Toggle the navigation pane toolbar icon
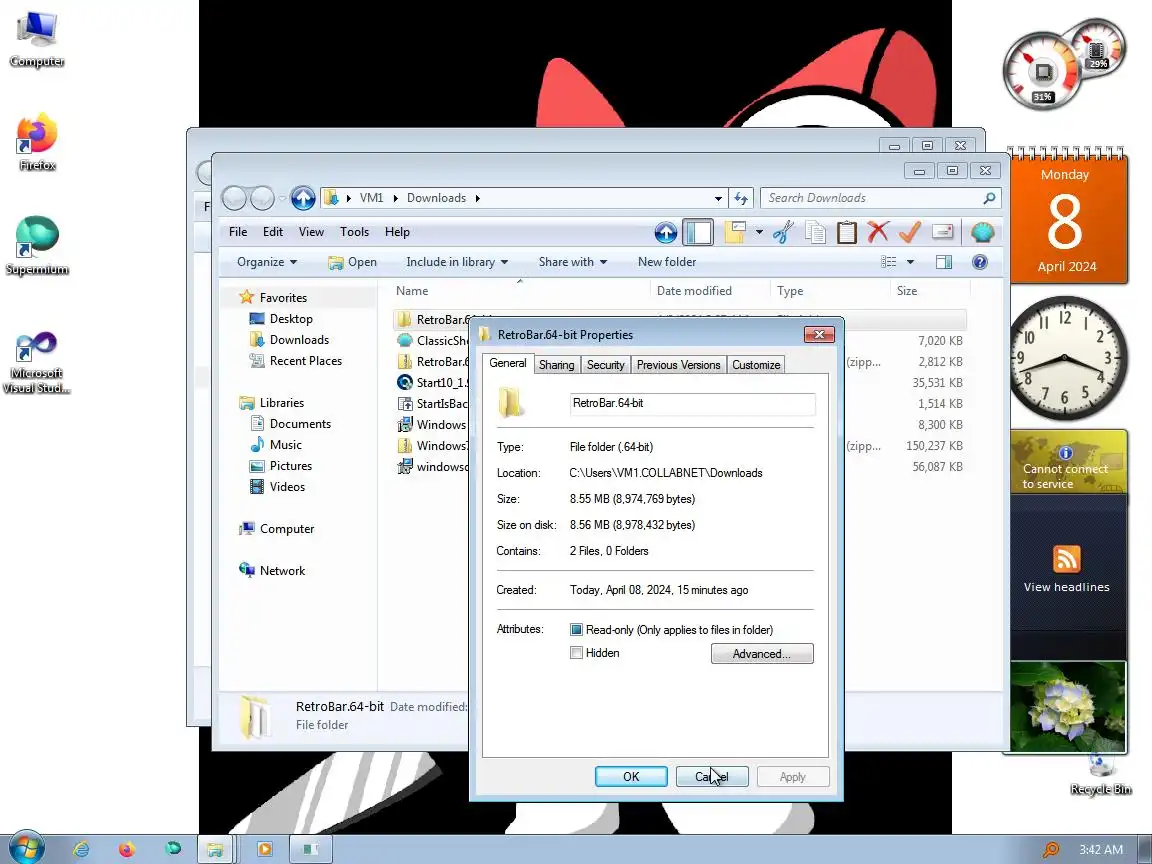The height and width of the screenshot is (864, 1152). (698, 232)
